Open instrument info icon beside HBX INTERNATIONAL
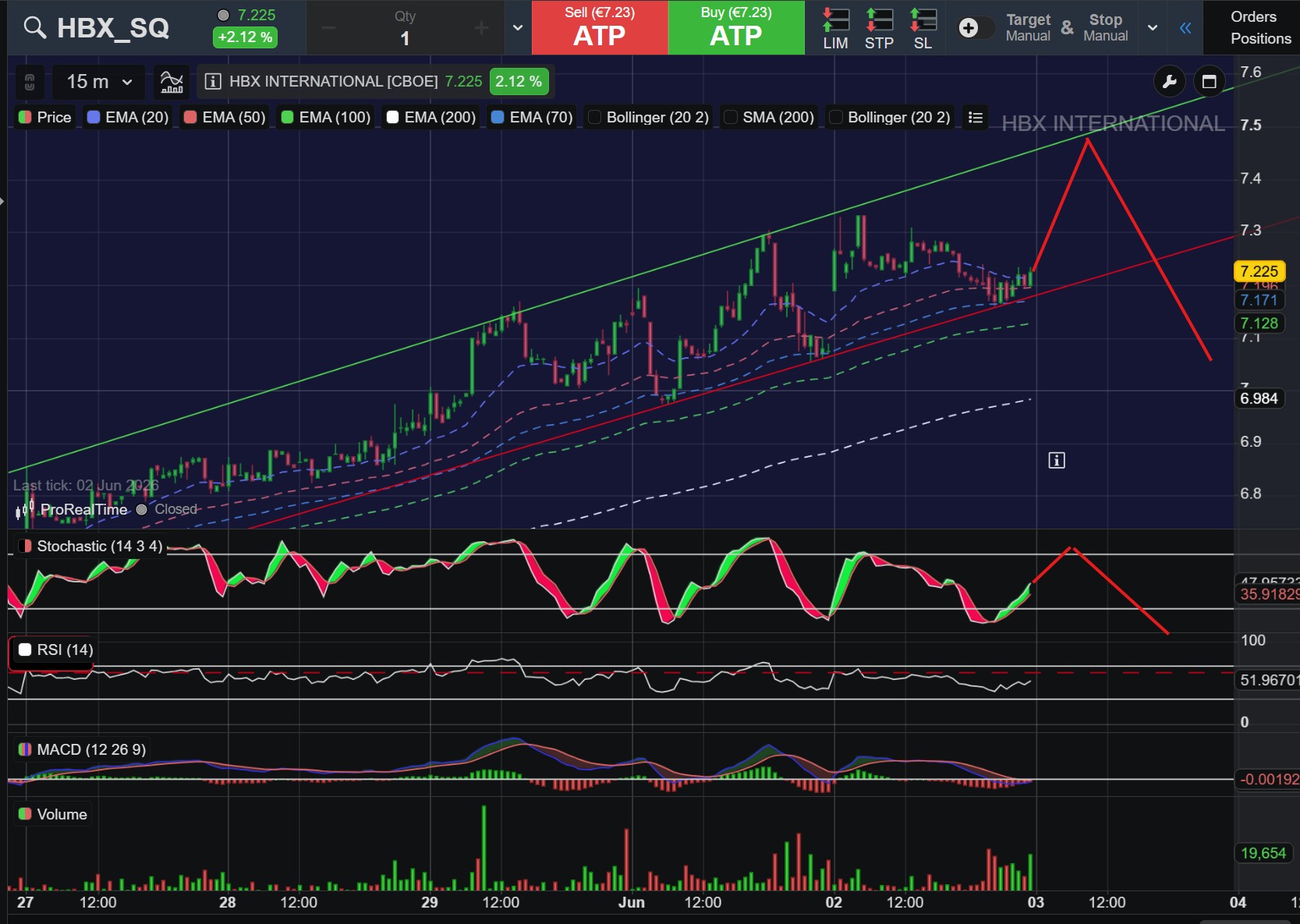The width and height of the screenshot is (1300, 924). [x=212, y=81]
